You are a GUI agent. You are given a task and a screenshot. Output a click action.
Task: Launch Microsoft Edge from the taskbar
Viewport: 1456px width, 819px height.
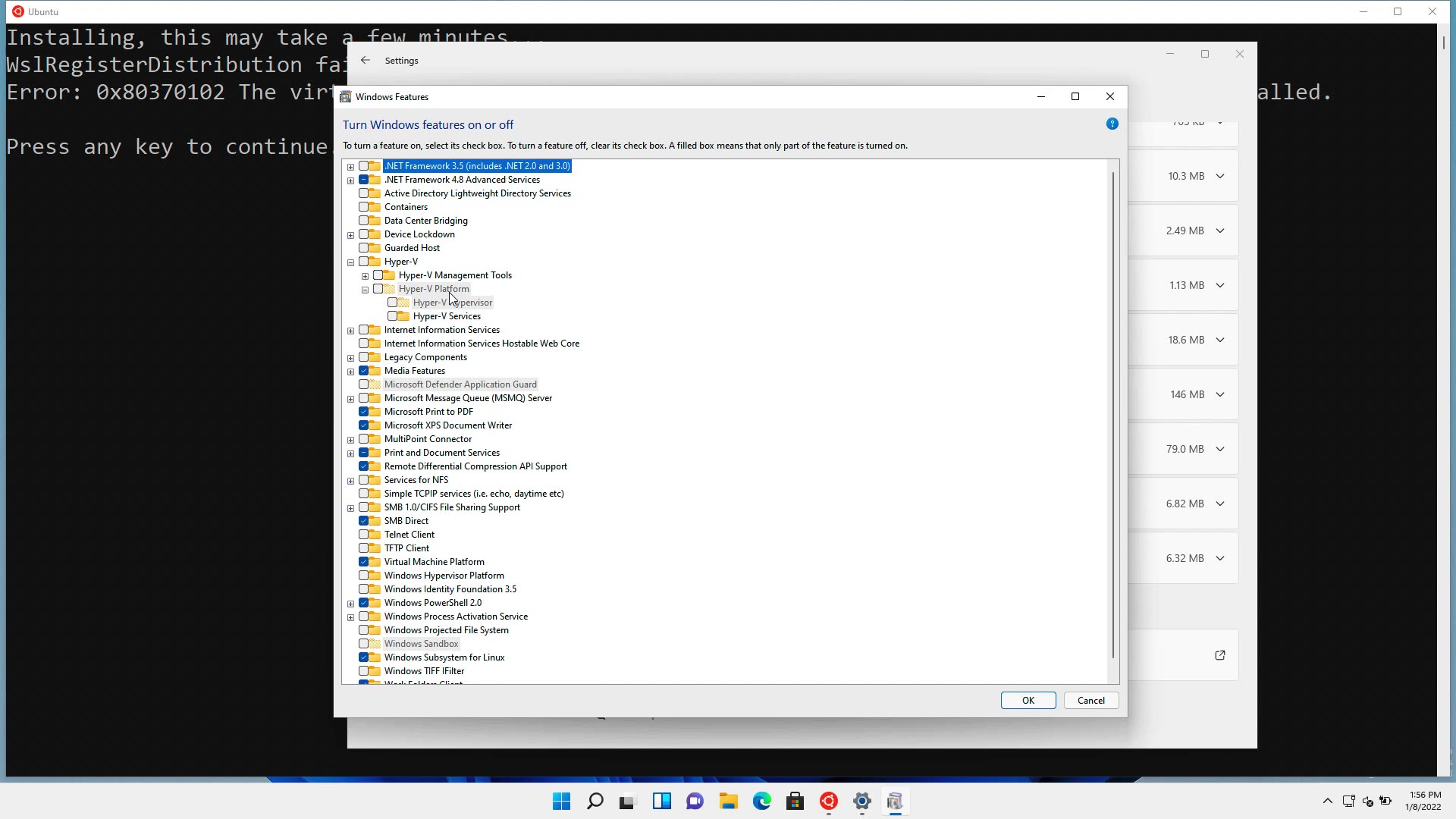(x=762, y=802)
